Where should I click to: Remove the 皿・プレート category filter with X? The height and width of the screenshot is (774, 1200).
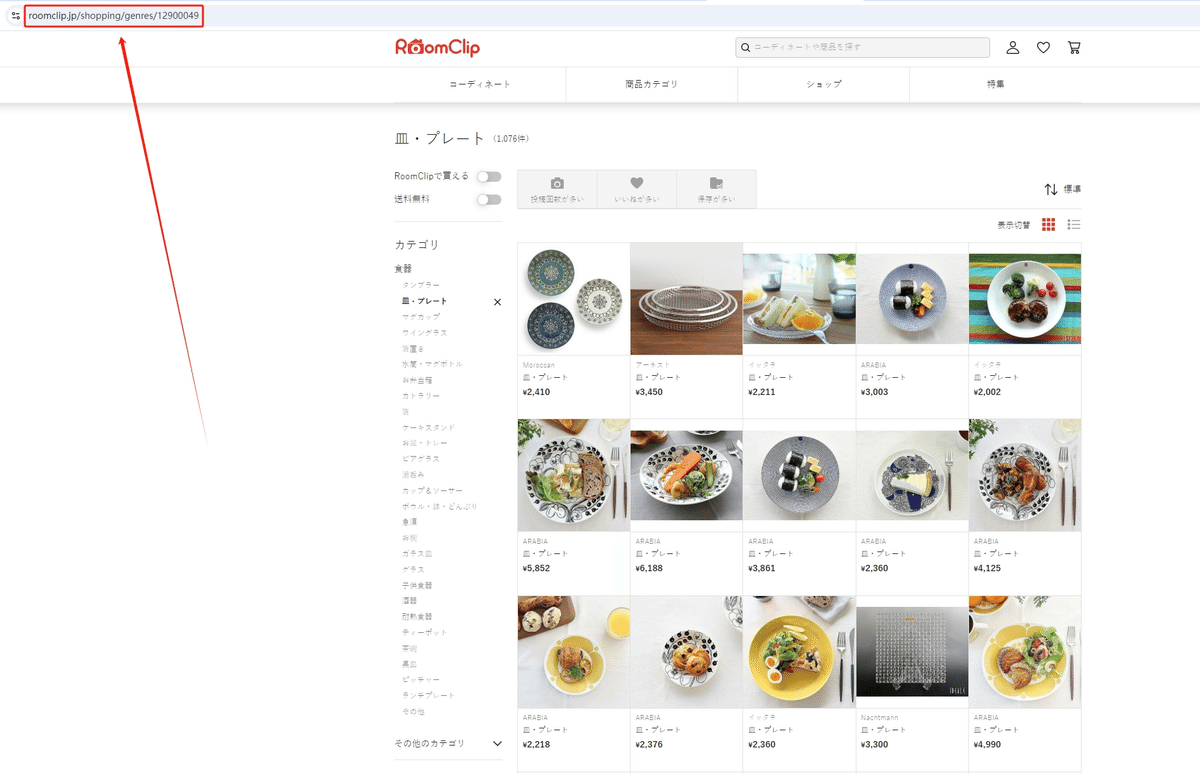pyautogui.click(x=497, y=301)
